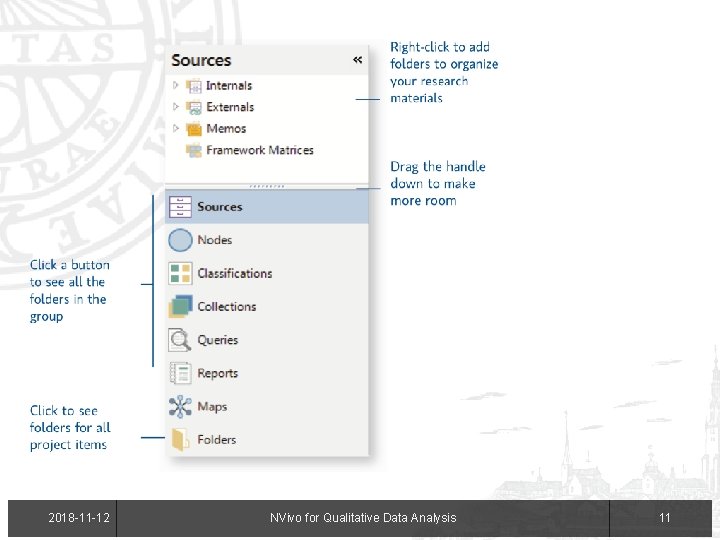
Task: Click the Reports document icon
Action: pos(180,373)
